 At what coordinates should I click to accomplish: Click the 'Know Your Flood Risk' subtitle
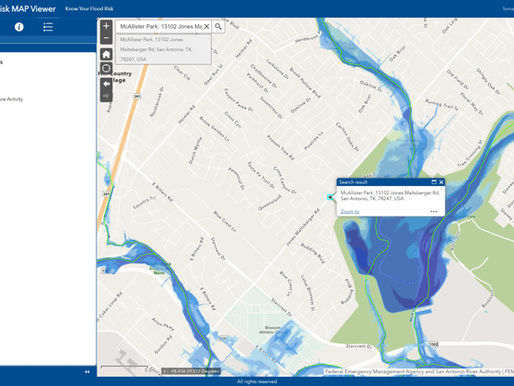click(x=89, y=9)
